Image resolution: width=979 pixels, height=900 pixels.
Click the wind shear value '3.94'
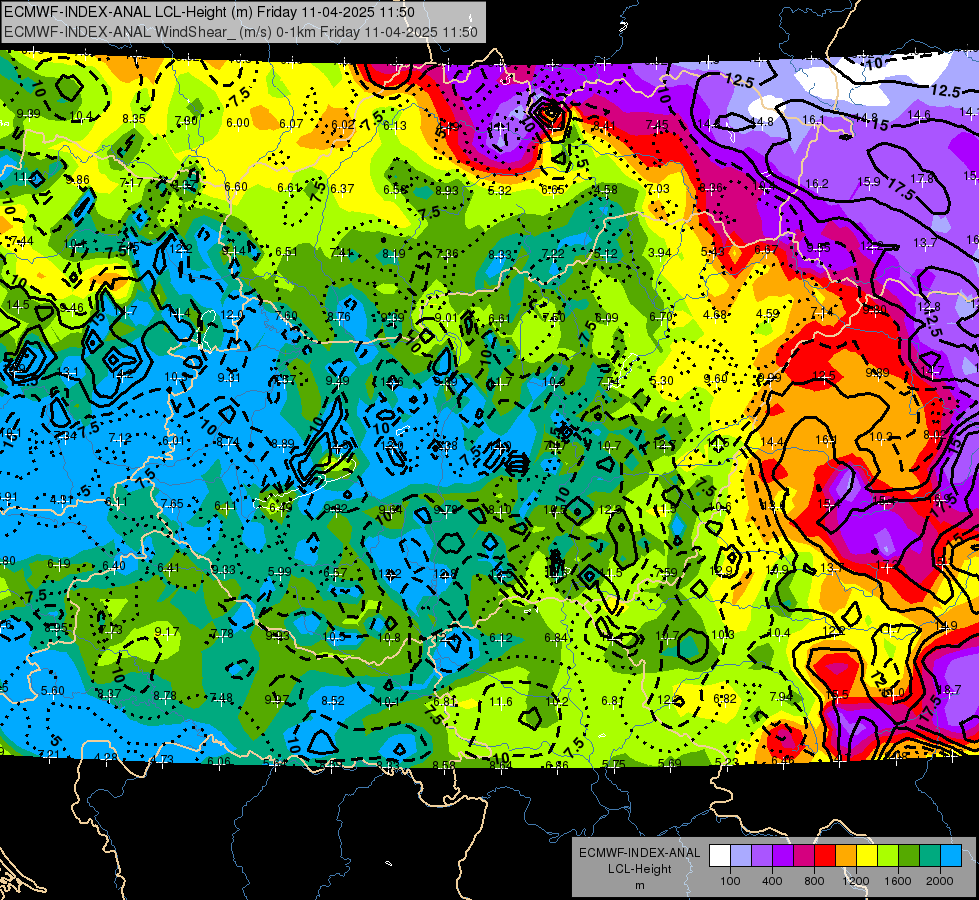[x=660, y=252]
